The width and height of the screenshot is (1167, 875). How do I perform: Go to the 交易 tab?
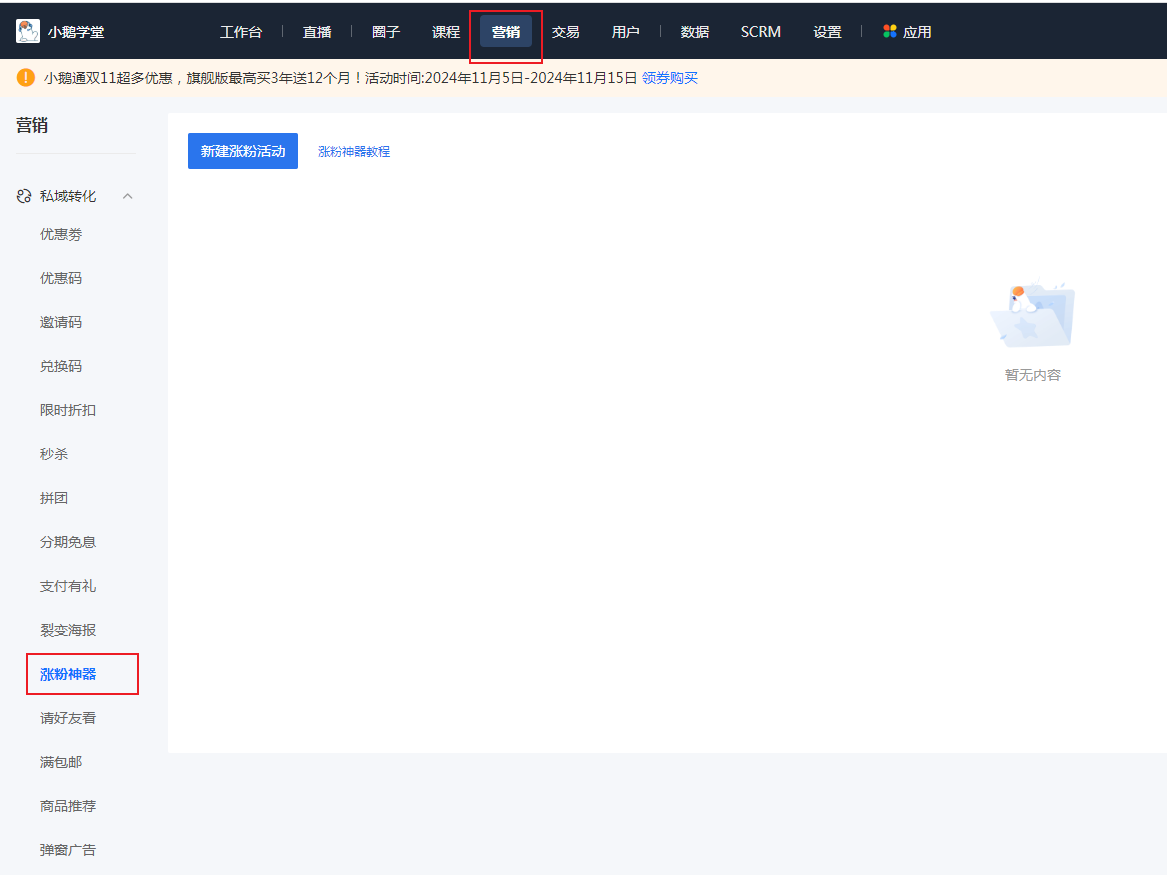566,32
